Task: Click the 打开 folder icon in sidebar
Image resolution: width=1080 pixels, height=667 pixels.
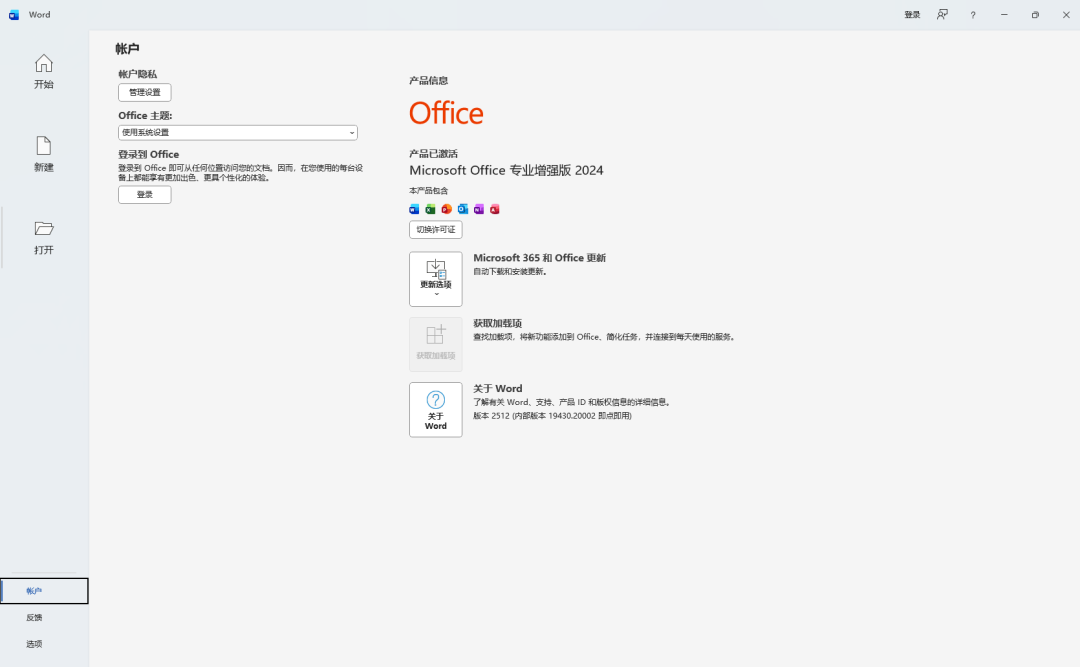Action: (43, 237)
